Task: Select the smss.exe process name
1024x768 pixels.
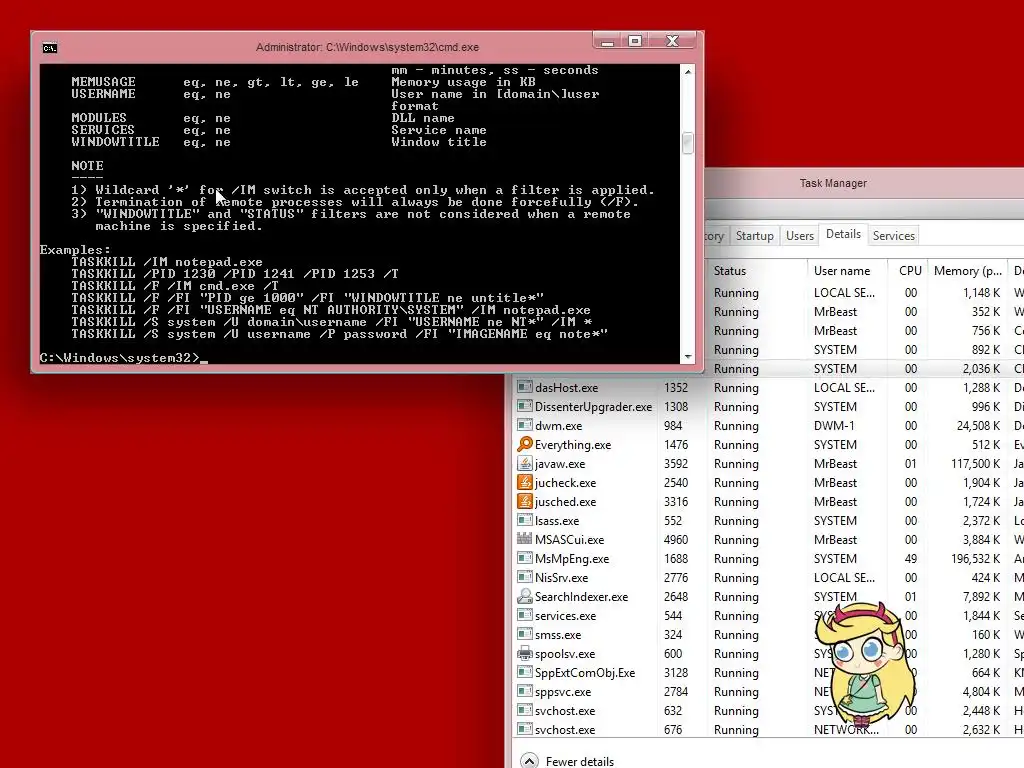Action: (558, 634)
